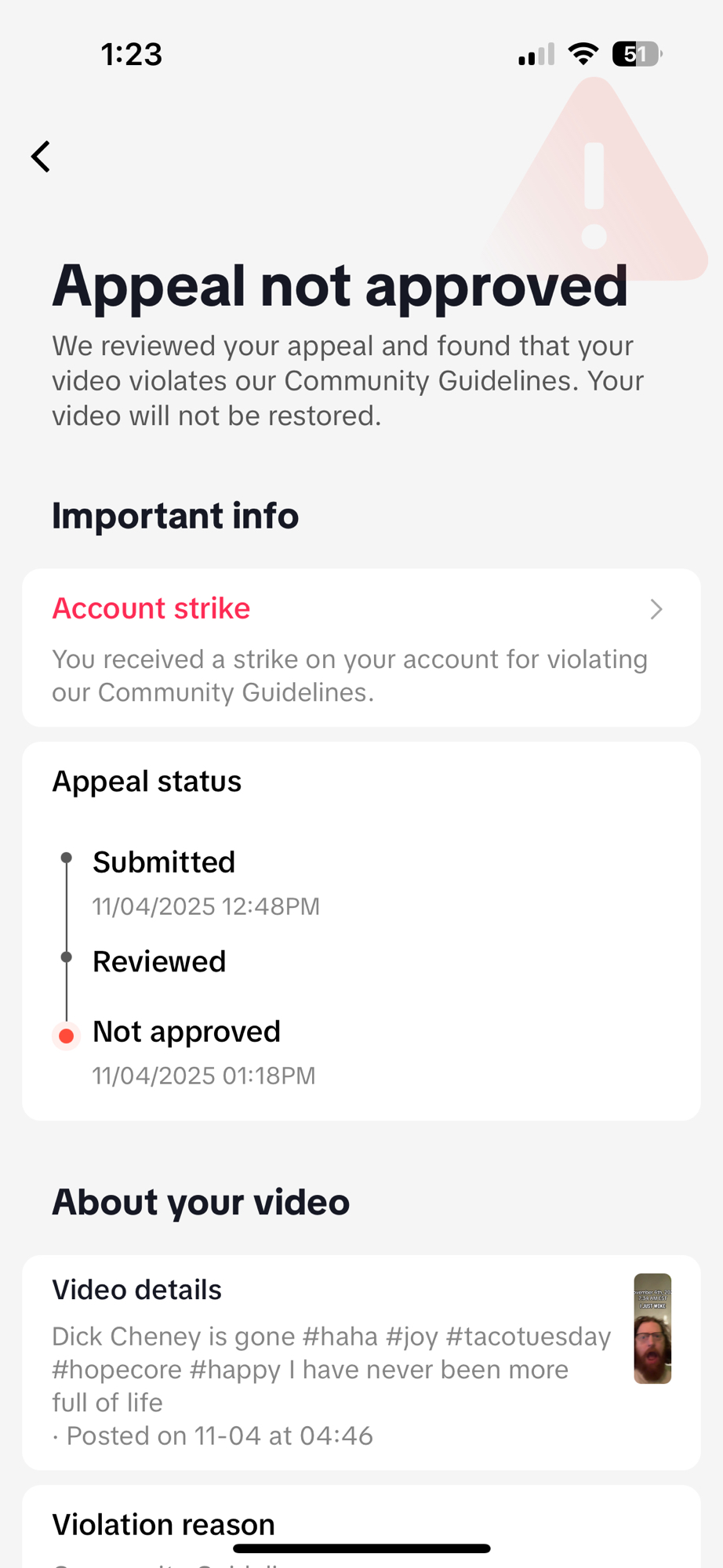Screen dimensions: 723x1568
Task: Tap the Video details label
Action: [136, 1290]
